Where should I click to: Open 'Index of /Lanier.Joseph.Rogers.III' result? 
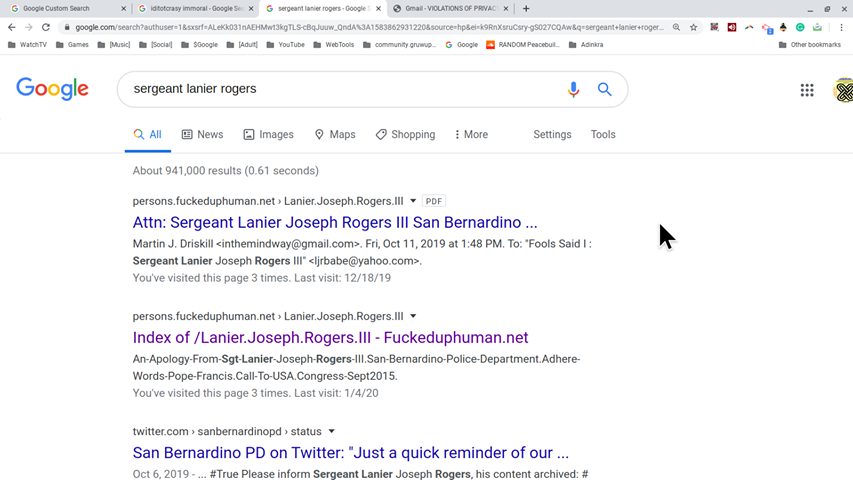[330, 337]
